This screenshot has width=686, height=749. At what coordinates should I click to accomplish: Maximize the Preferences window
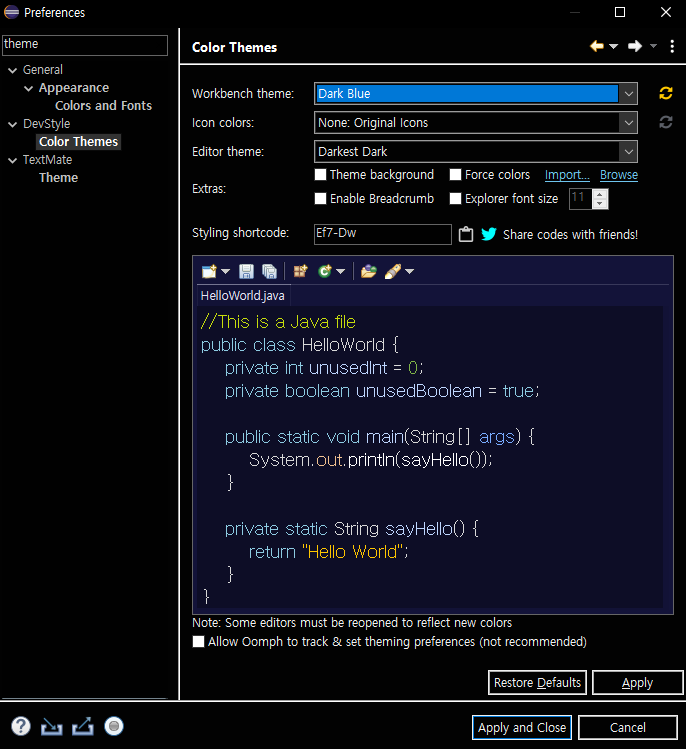(x=620, y=12)
